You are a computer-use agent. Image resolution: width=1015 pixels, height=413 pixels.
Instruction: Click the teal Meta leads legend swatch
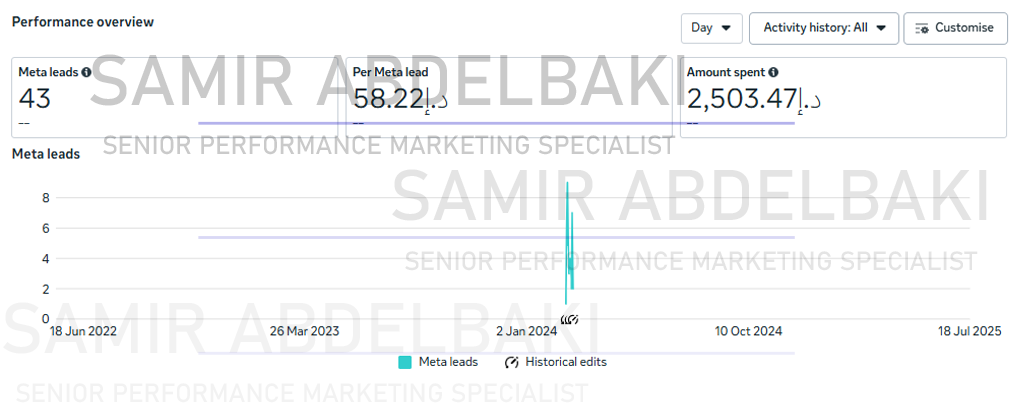[x=405, y=362]
